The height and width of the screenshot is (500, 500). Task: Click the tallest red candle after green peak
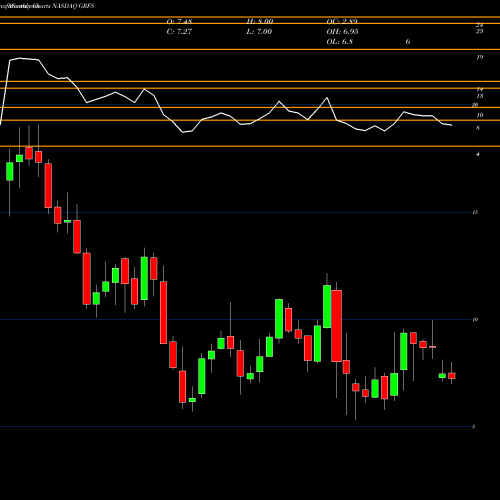(337, 326)
